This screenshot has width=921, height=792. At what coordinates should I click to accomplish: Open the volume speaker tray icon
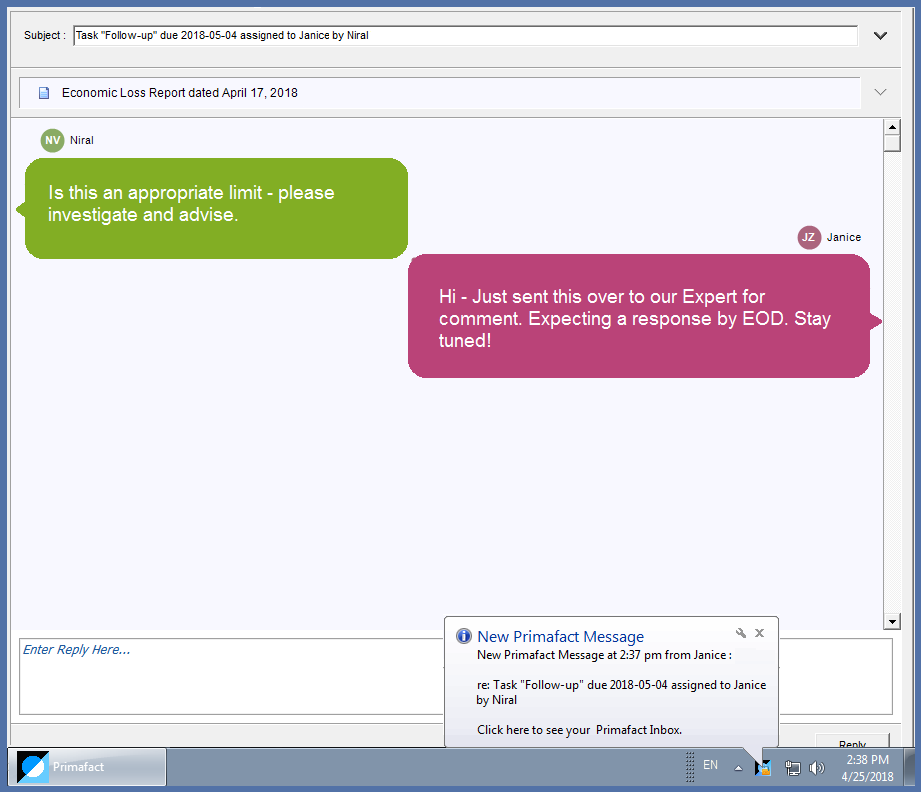click(x=816, y=768)
